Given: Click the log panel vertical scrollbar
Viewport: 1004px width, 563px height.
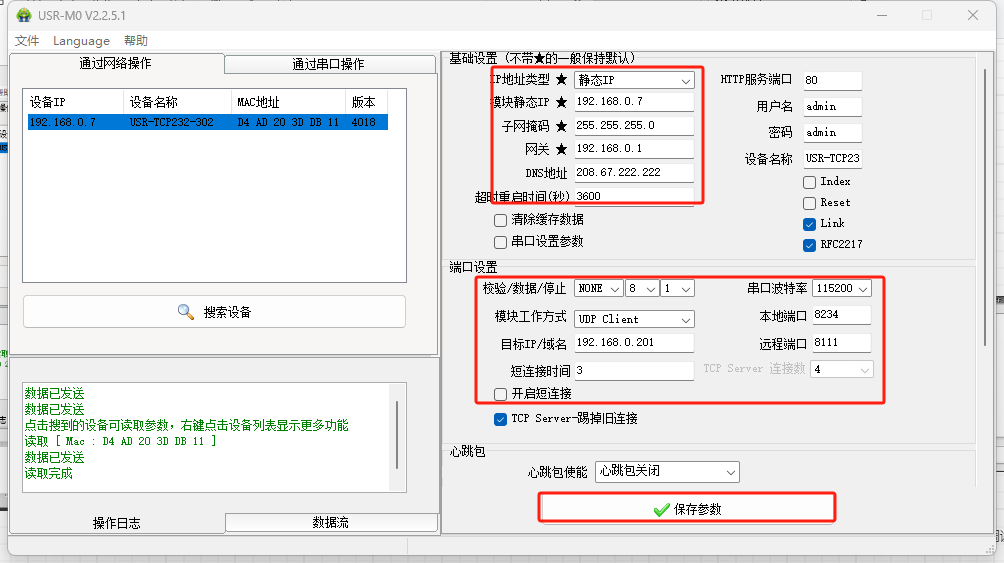Looking at the screenshot, I should [x=397, y=435].
